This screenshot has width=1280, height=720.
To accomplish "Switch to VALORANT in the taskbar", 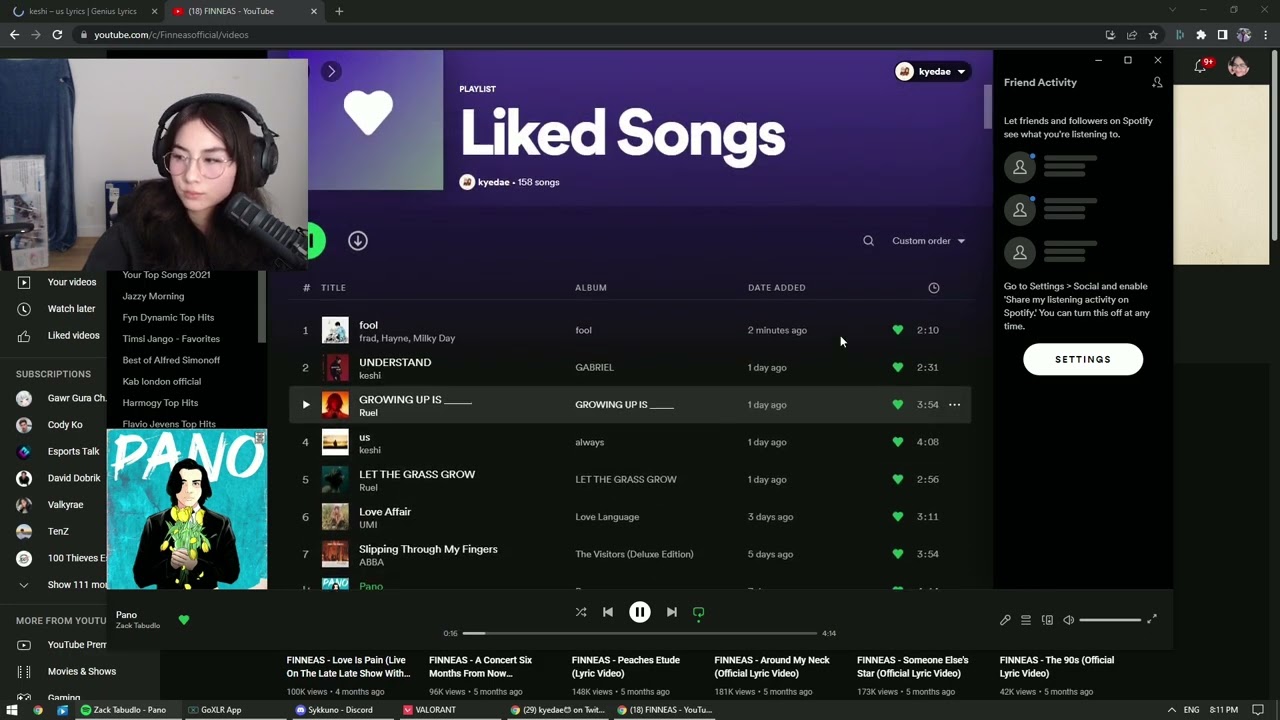I will (x=430, y=710).
